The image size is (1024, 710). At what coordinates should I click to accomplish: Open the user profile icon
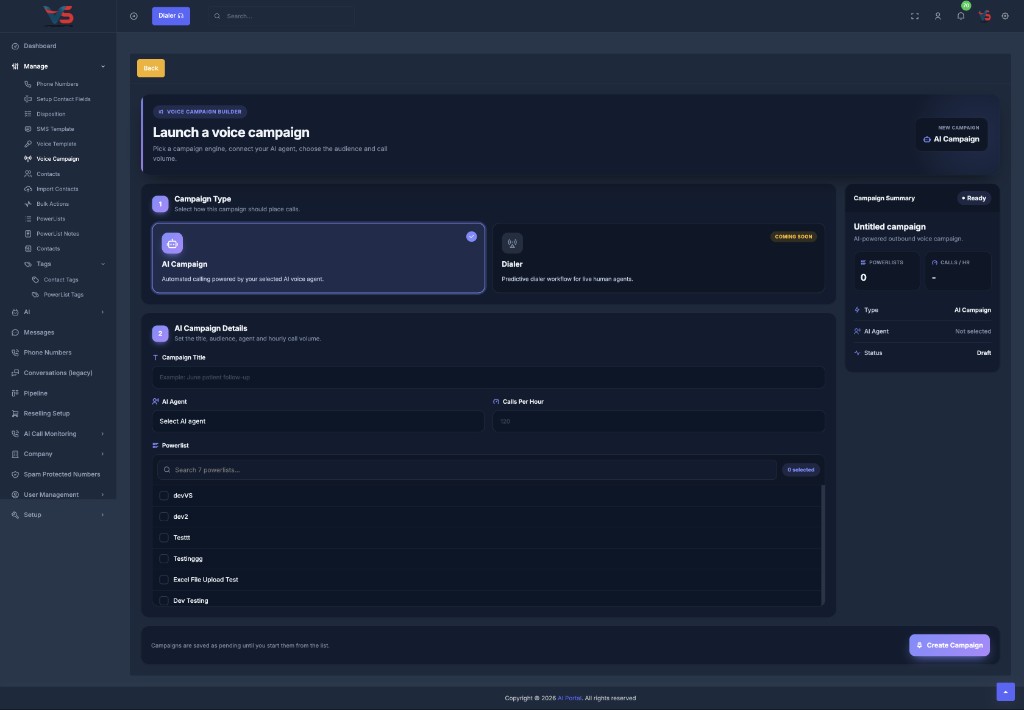(938, 16)
